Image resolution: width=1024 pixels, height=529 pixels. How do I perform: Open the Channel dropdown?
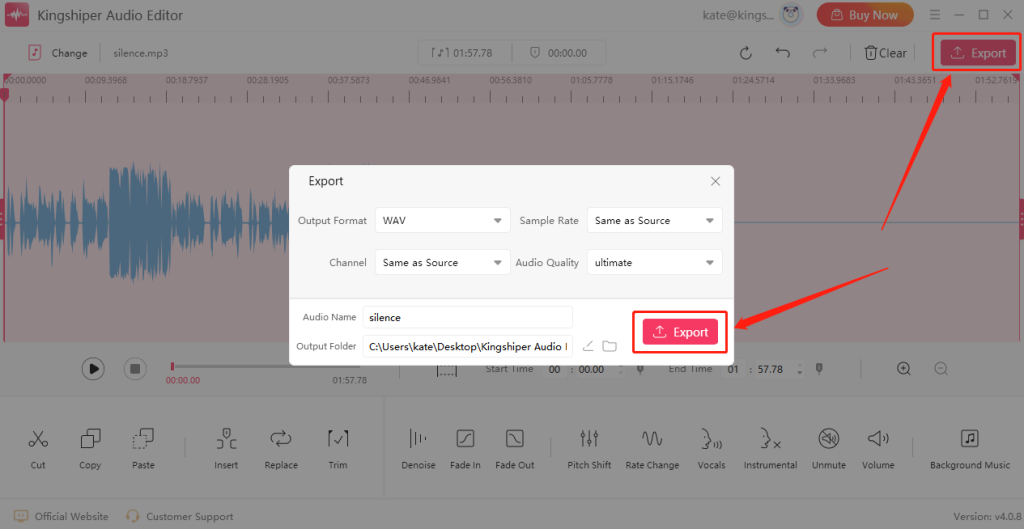443,262
